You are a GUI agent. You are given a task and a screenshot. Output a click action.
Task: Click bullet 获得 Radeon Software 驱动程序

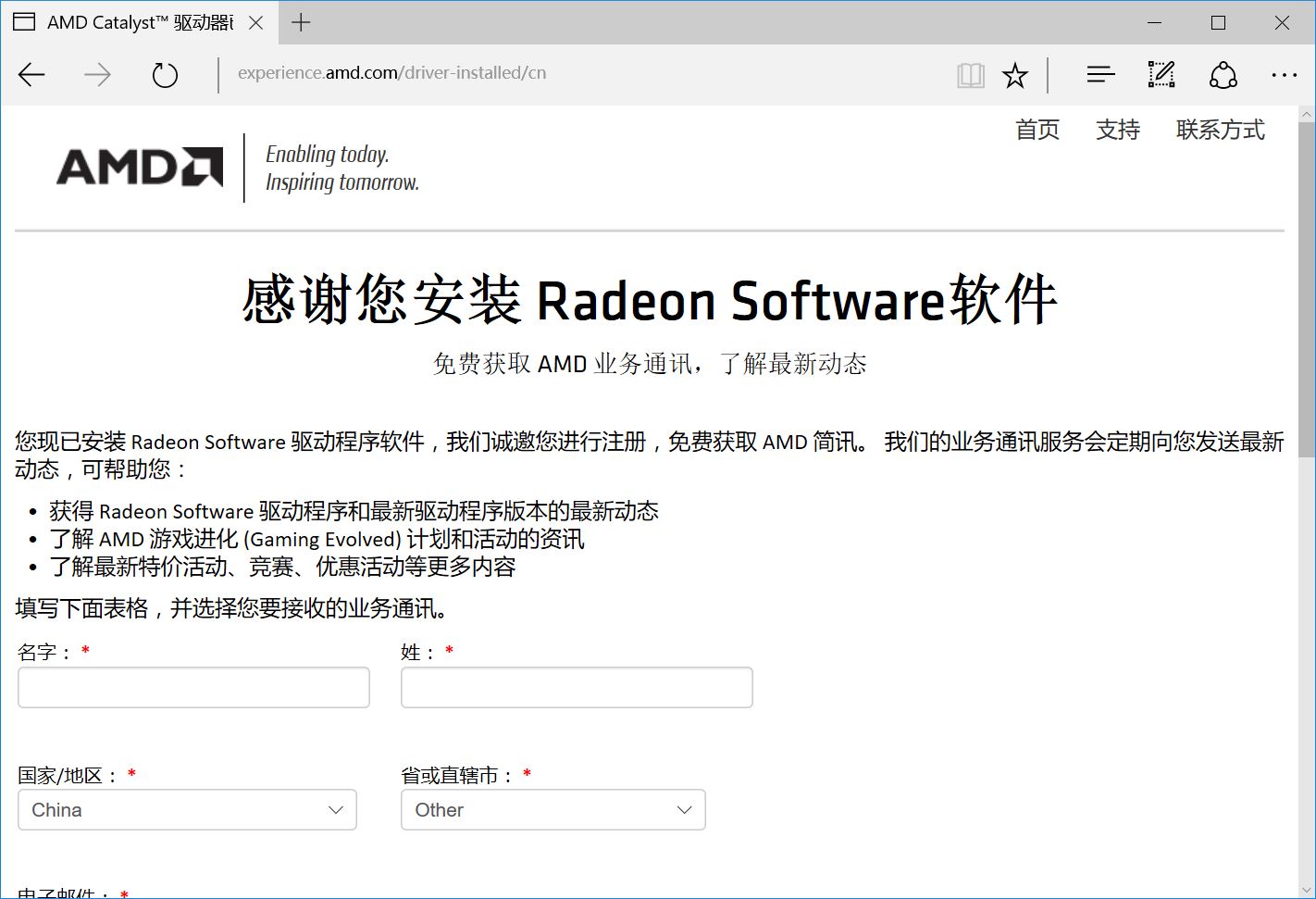(354, 511)
